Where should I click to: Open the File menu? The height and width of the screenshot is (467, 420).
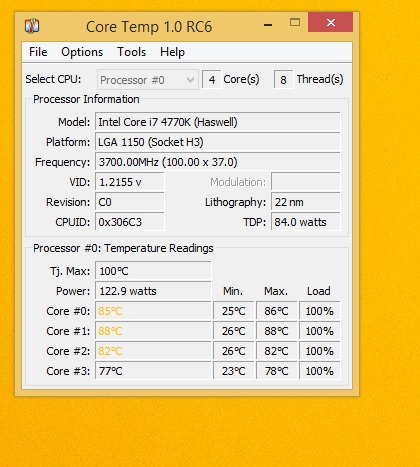pyautogui.click(x=38, y=52)
